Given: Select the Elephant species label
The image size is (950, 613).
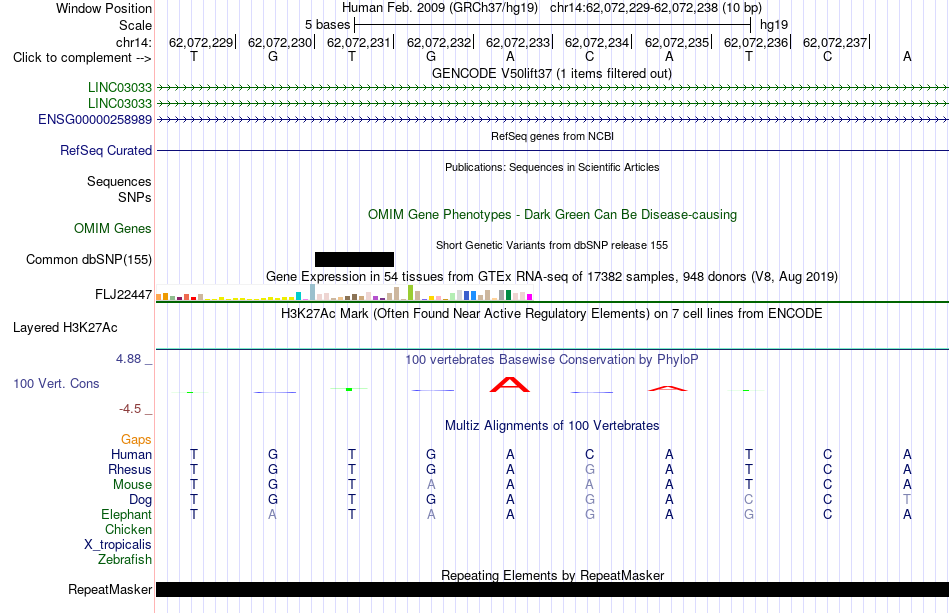Looking at the screenshot, I should pos(127,514).
